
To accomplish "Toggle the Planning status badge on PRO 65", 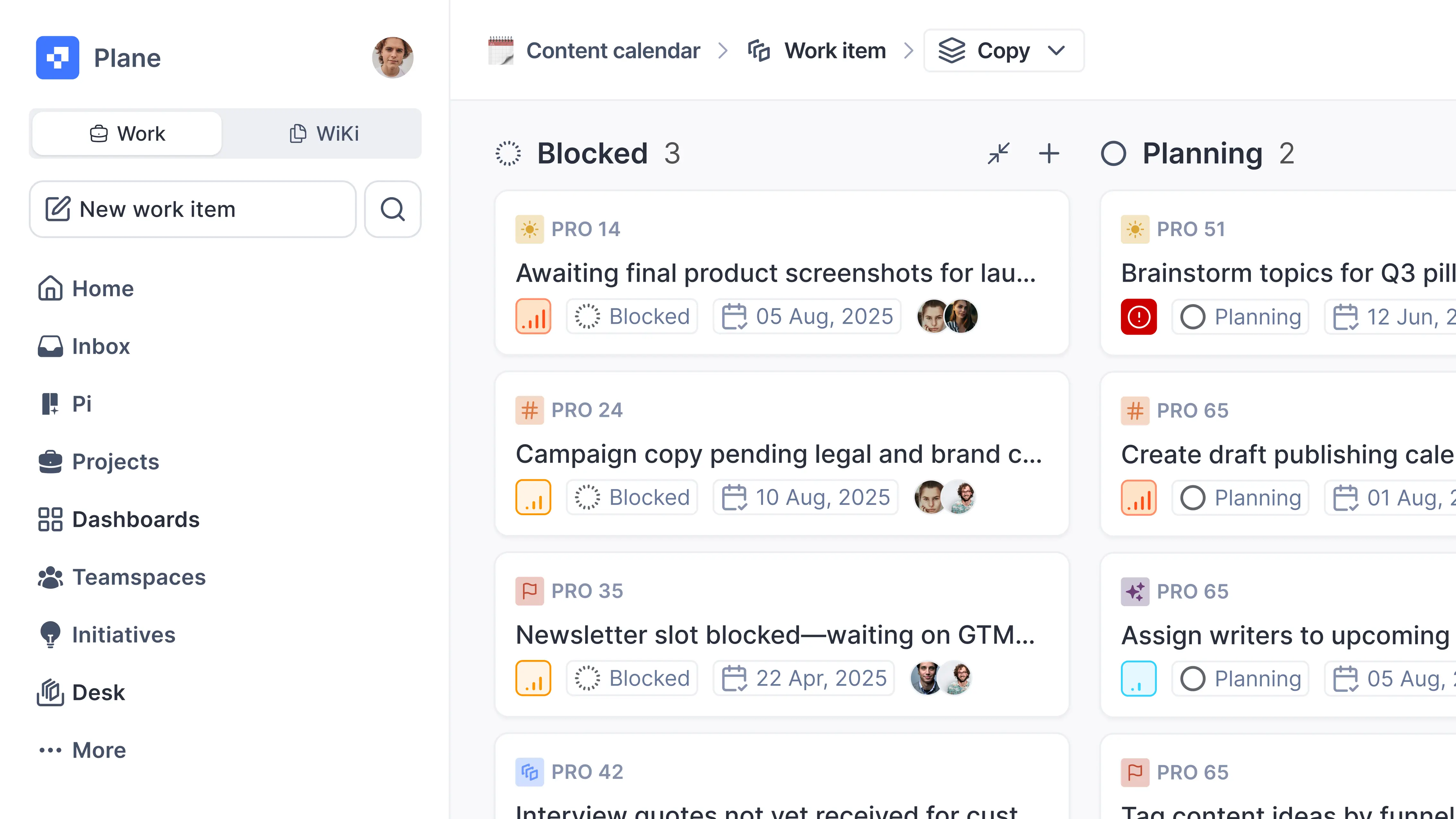I will coord(1241,498).
